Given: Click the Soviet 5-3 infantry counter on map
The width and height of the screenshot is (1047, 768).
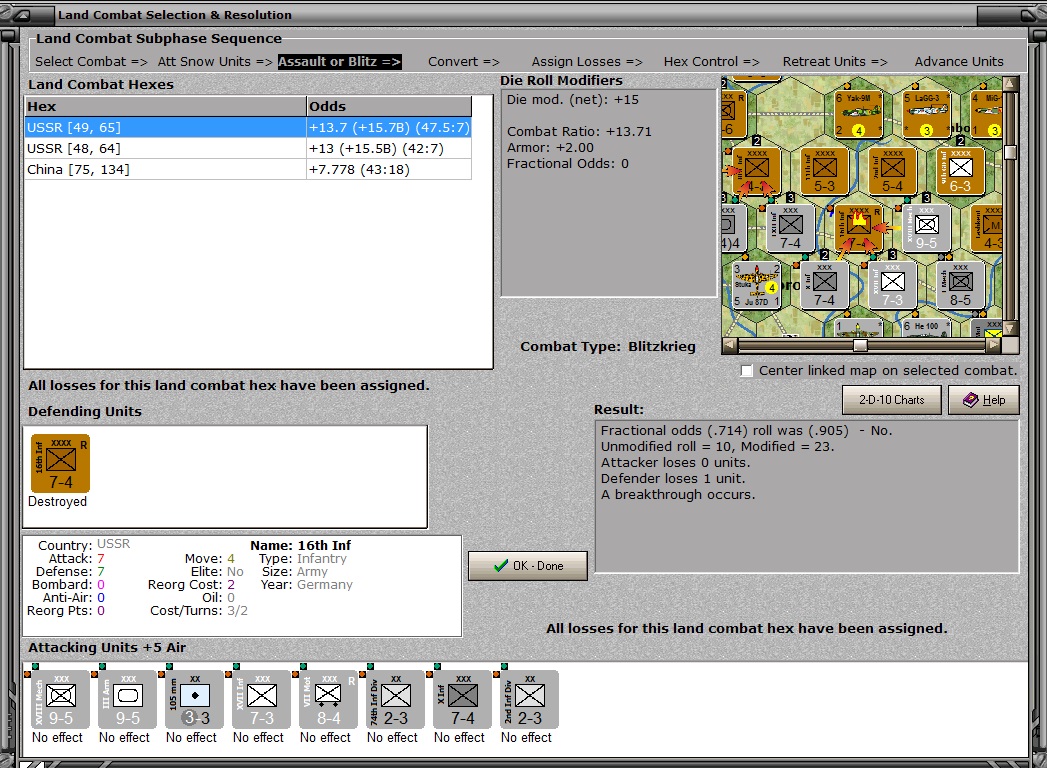Looking at the screenshot, I should click(824, 171).
